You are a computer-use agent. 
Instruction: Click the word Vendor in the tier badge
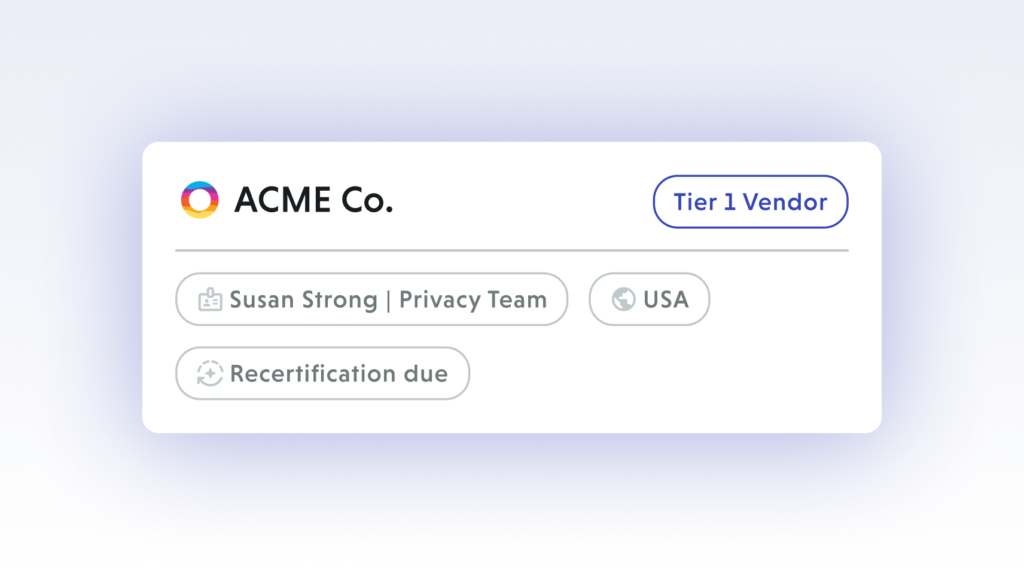(x=785, y=202)
